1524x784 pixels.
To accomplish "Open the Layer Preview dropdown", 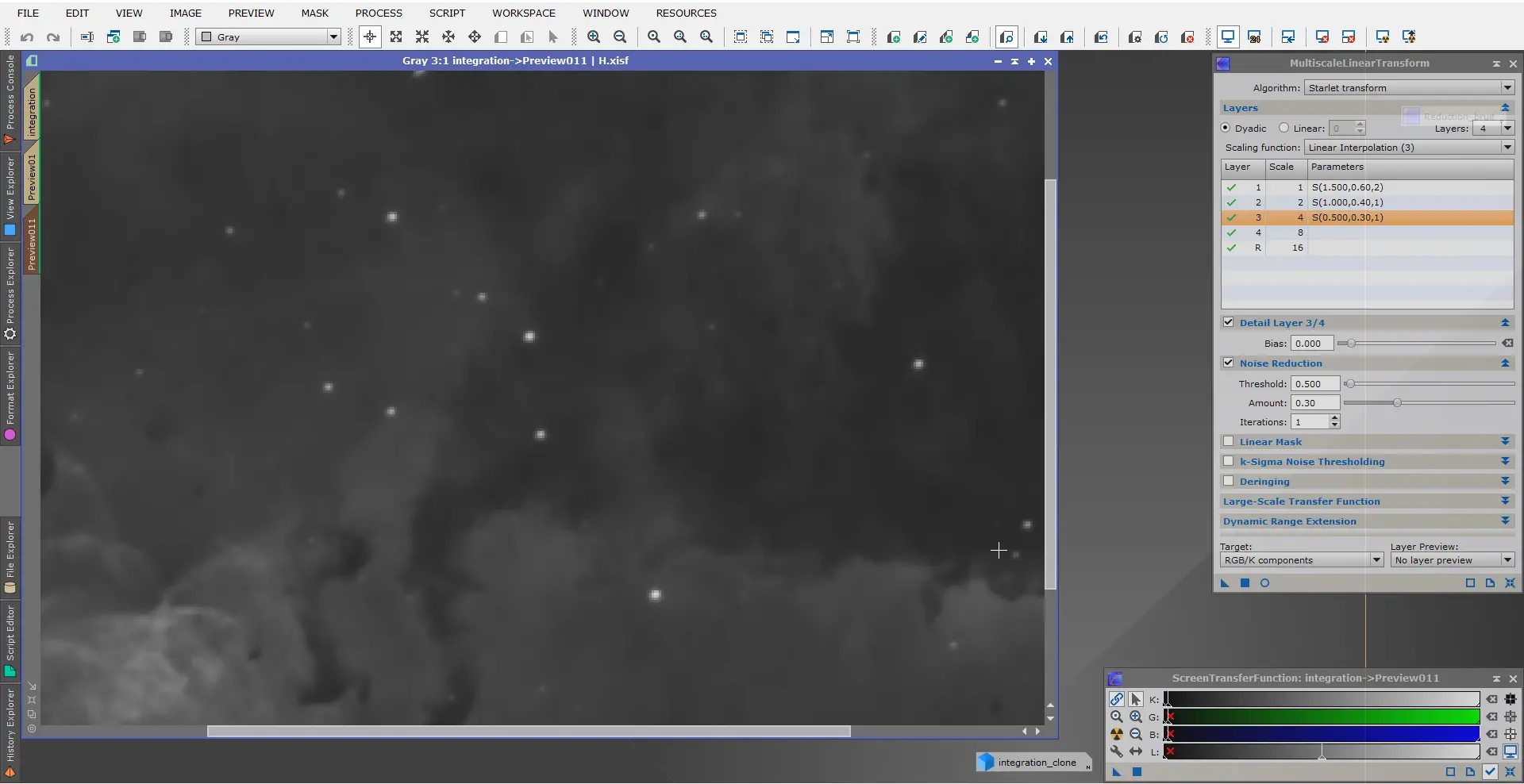I will tap(1453, 559).
